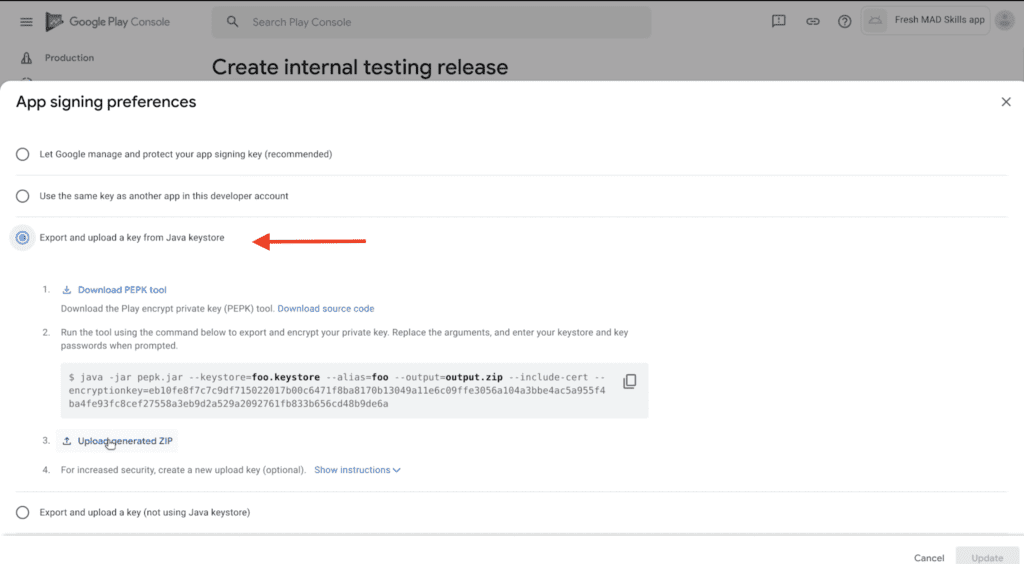The image size is (1024, 564).
Task: Click the Cancel button
Action: coord(929,557)
